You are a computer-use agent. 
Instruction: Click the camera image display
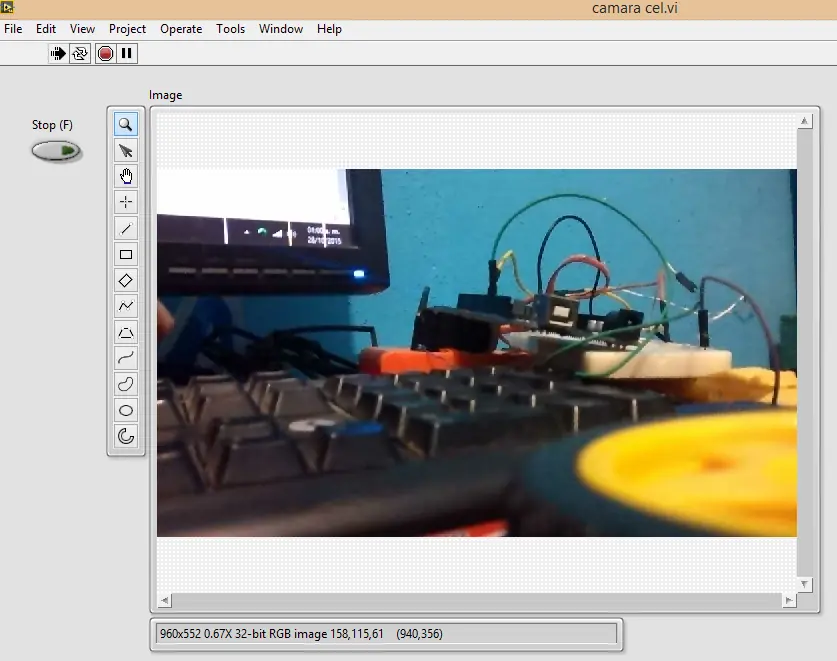coord(477,353)
